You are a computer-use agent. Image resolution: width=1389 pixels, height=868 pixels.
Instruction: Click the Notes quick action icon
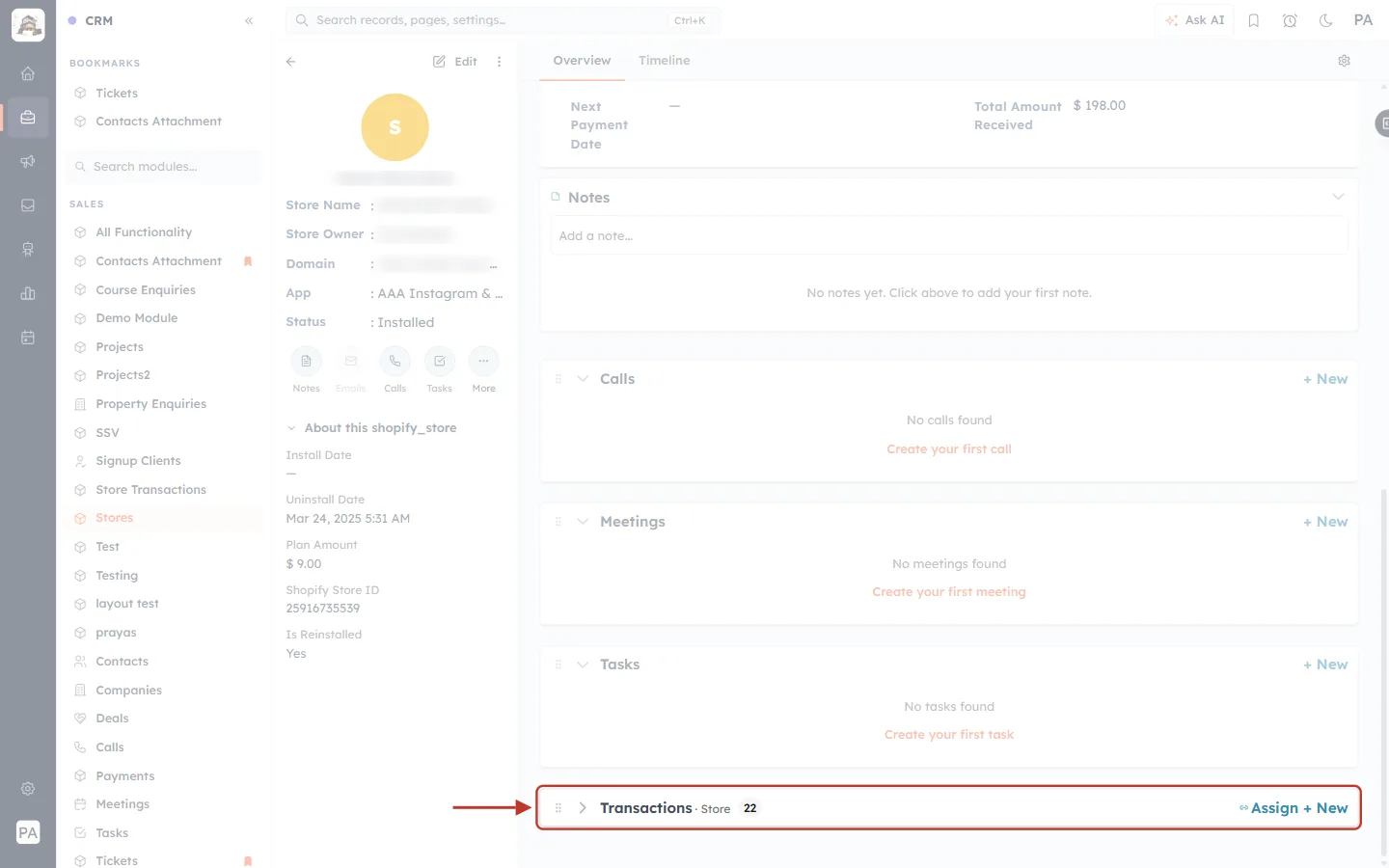pyautogui.click(x=306, y=361)
